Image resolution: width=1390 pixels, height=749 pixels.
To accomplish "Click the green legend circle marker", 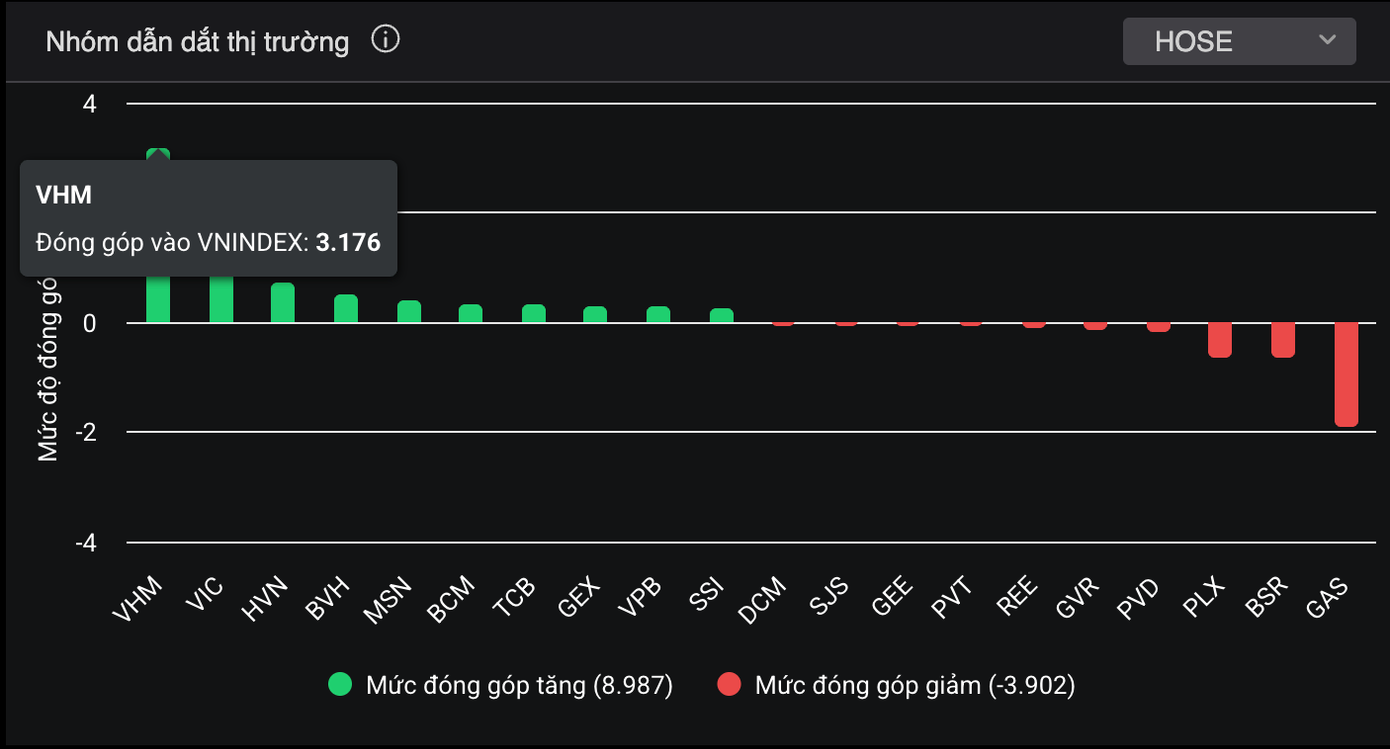I will (x=341, y=685).
